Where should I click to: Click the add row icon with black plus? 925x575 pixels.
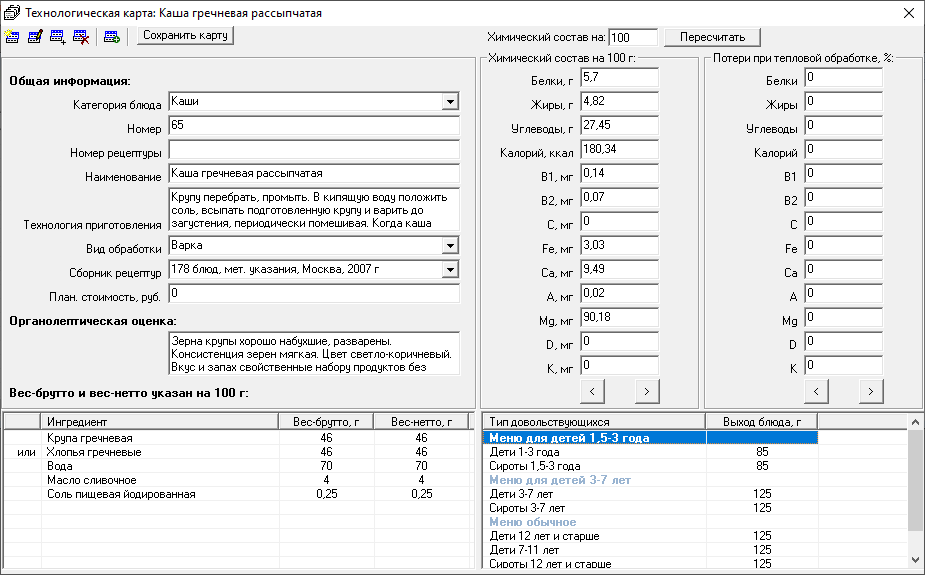coord(58,36)
